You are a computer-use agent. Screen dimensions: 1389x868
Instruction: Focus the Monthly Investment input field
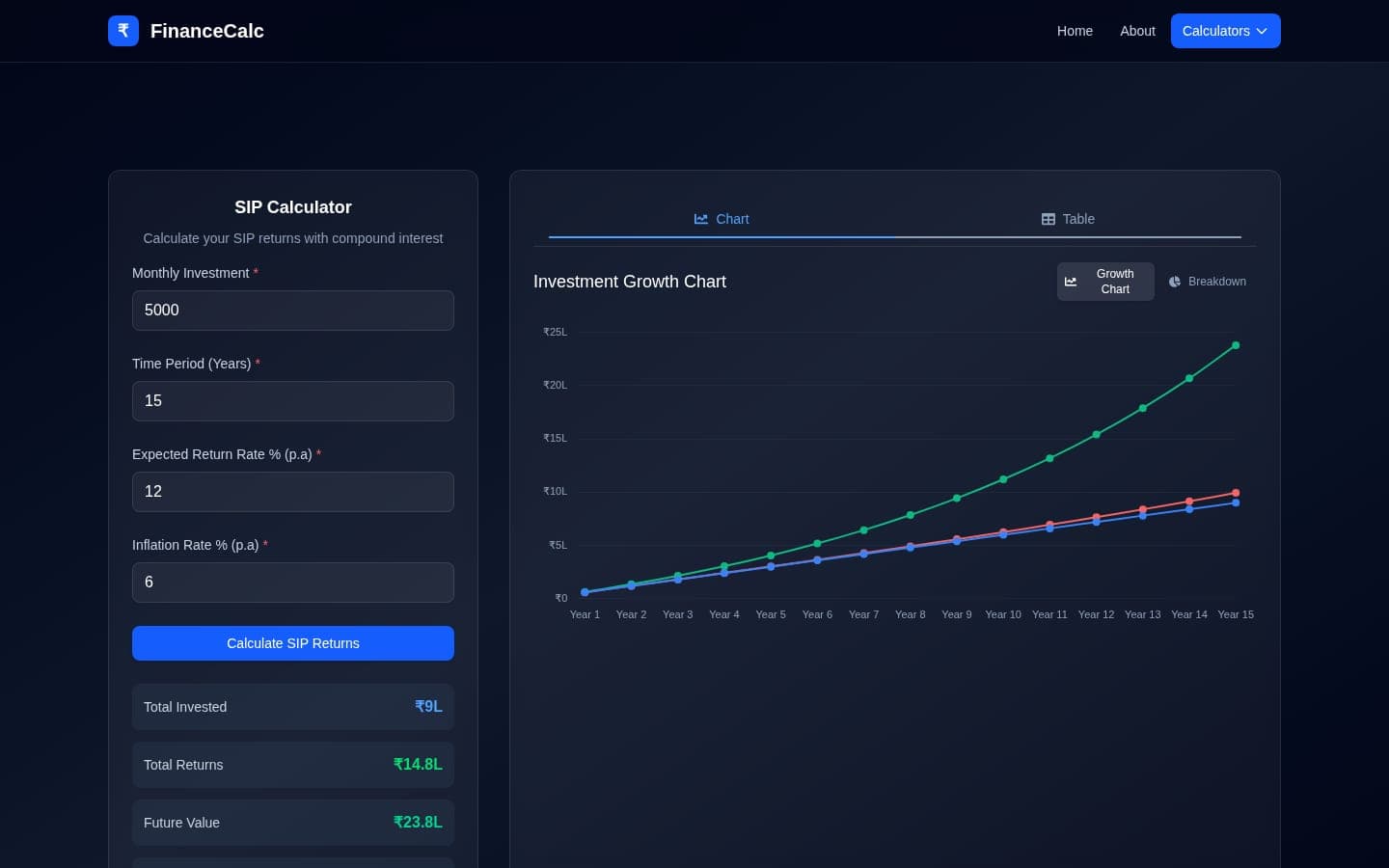[x=293, y=311]
